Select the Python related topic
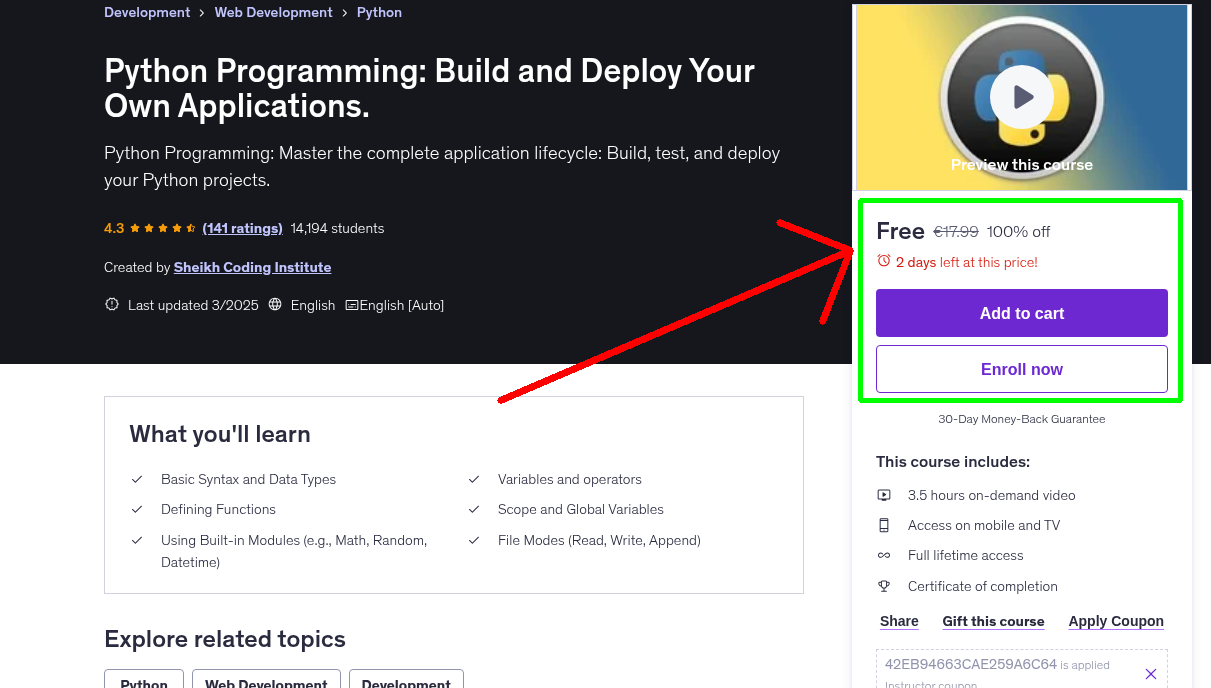The height and width of the screenshot is (688, 1211). (x=143, y=683)
